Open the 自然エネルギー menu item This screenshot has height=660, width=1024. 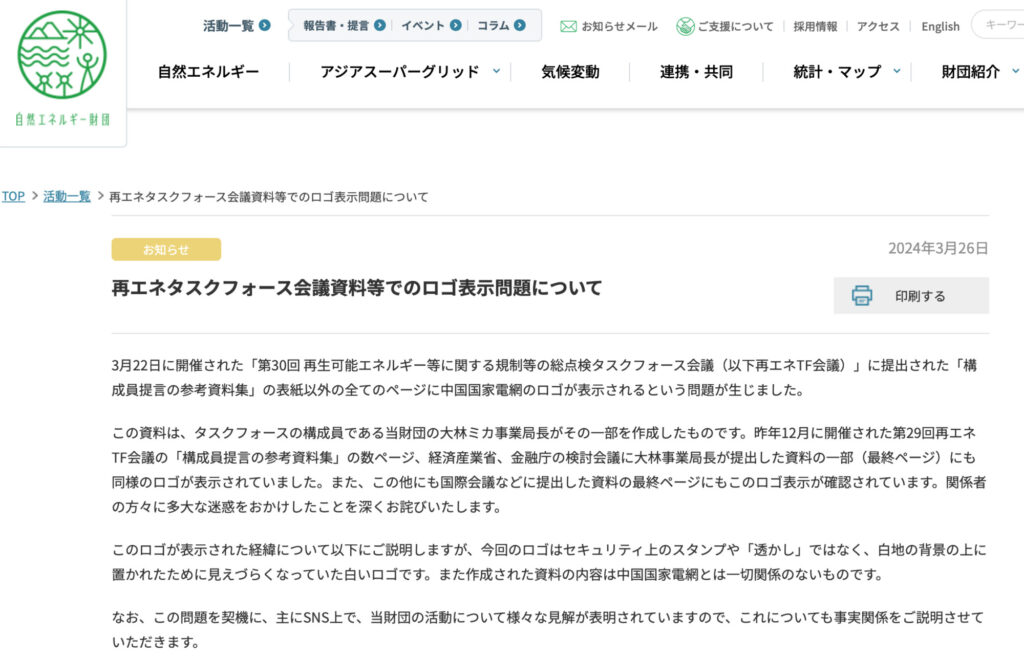(208, 72)
